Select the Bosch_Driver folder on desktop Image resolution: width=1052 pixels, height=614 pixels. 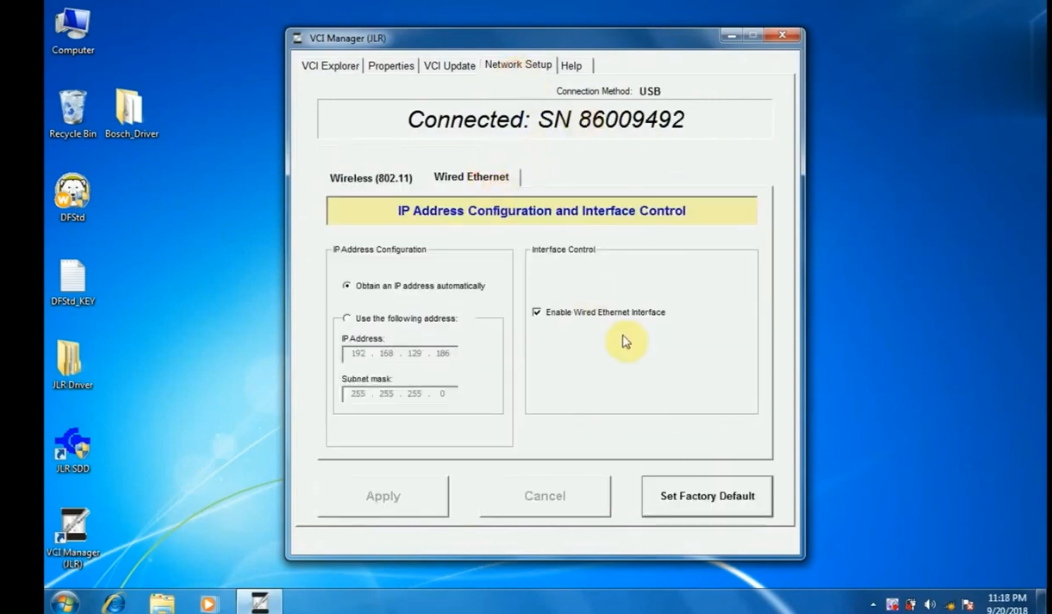click(132, 114)
